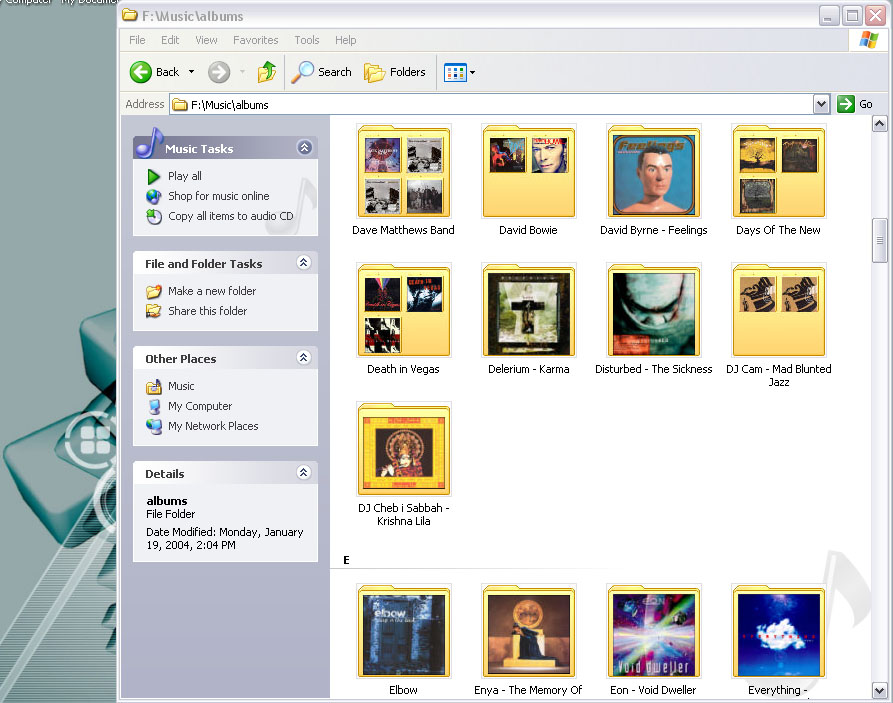Image resolution: width=893 pixels, height=703 pixels.
Task: Open the Edit menu
Action: (x=170, y=40)
